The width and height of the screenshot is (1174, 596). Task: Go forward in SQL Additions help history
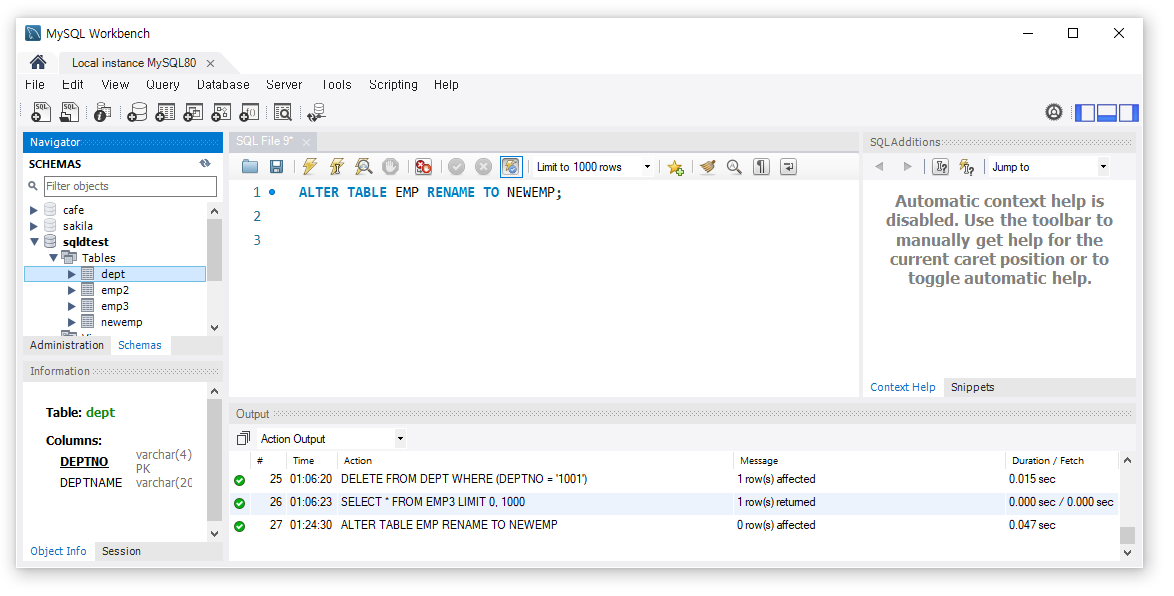coord(907,167)
